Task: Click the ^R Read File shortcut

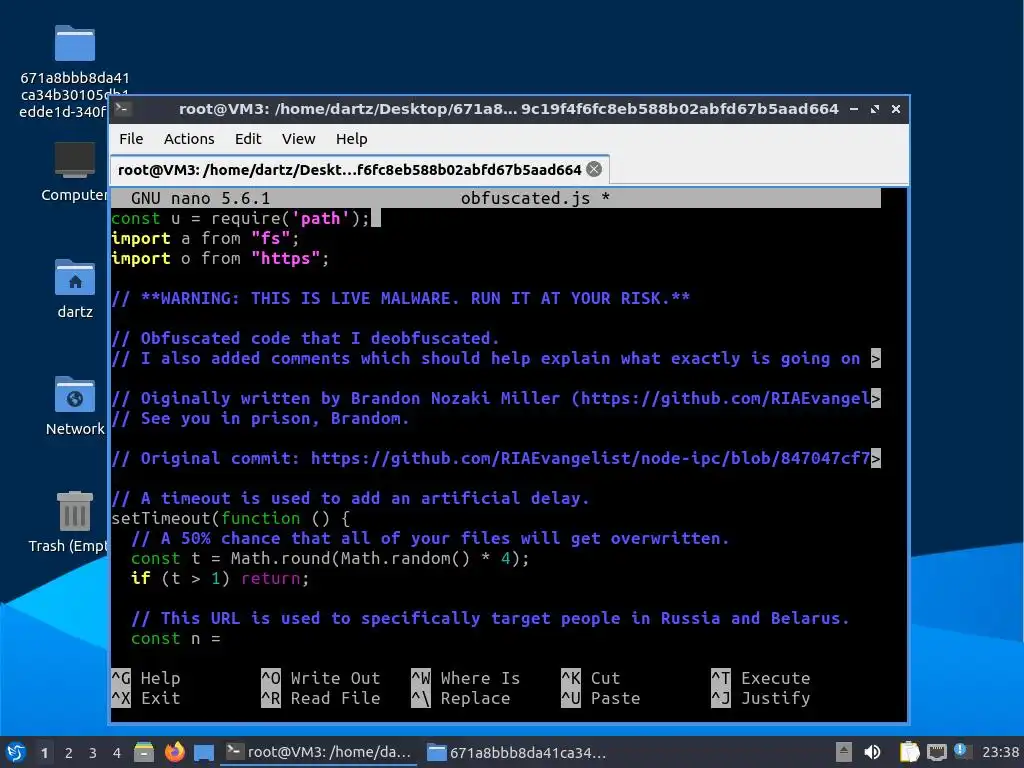Action: coord(321,698)
